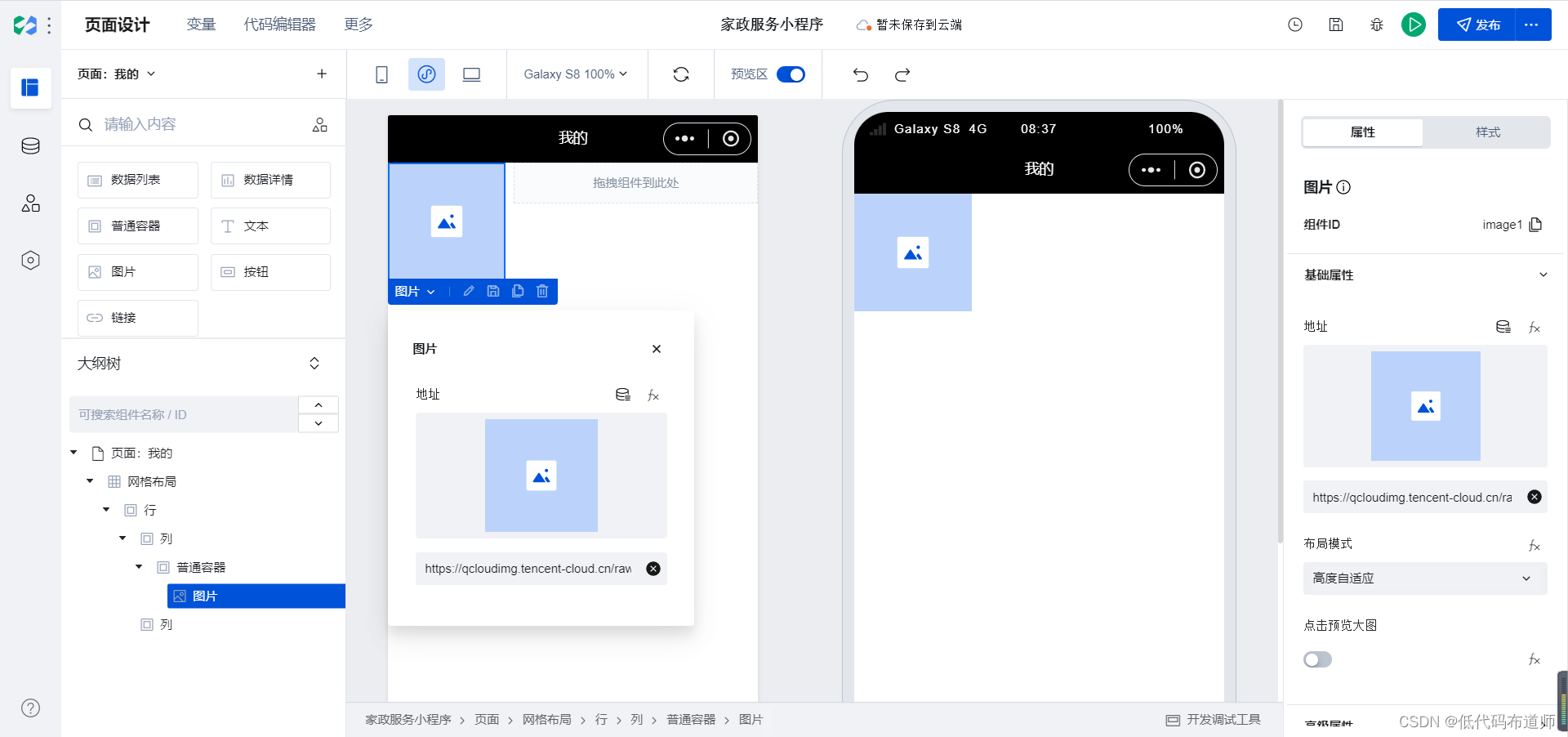Open version history clock icon

(1295, 25)
